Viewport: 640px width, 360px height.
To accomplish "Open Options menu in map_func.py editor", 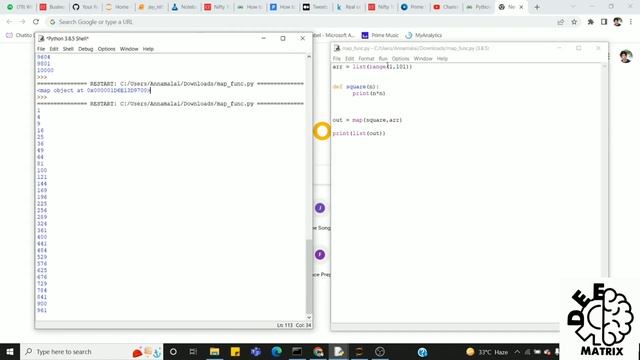I will (x=400, y=59).
